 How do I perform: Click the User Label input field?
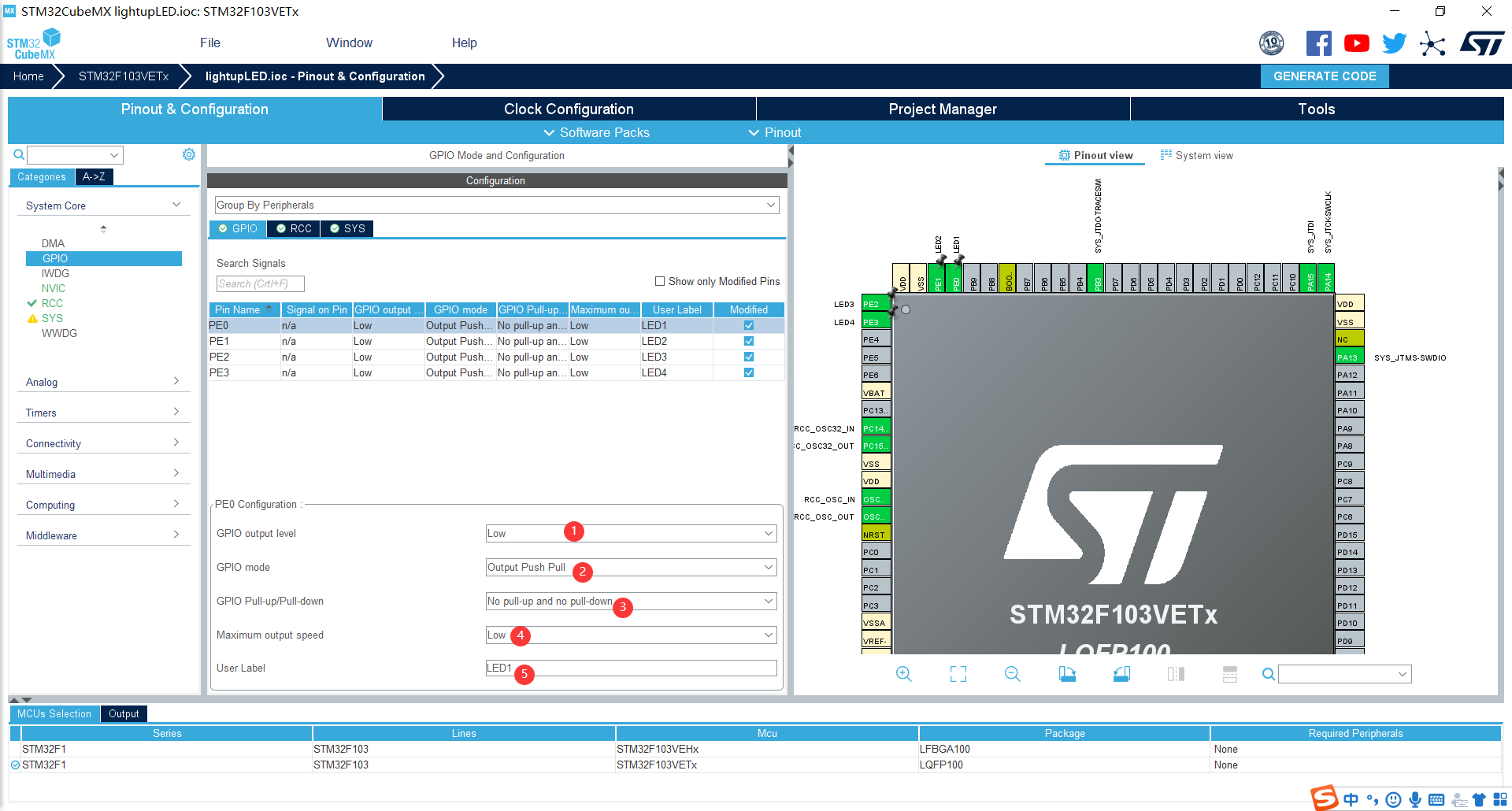tap(632, 668)
